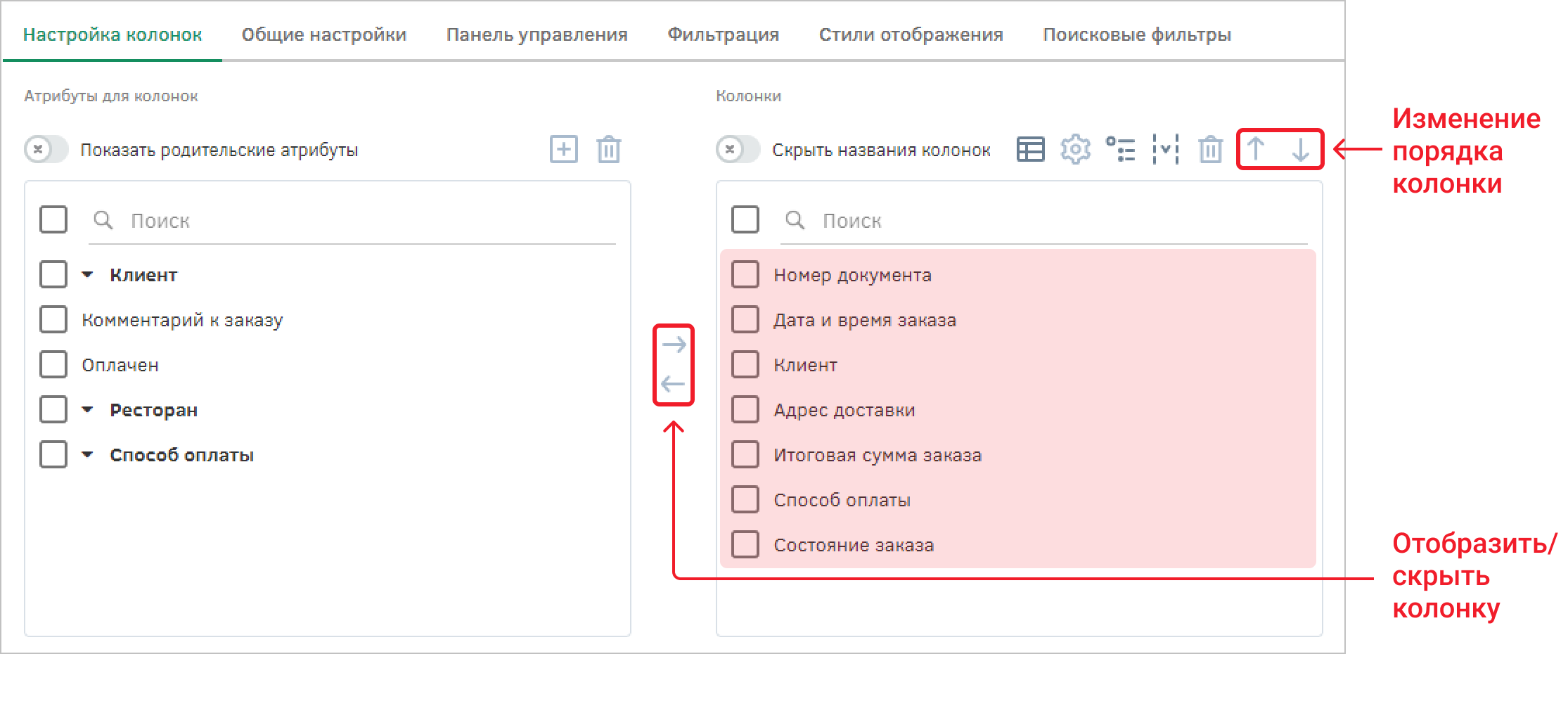The width and height of the screenshot is (1568, 718).
Task: Click right arrow to add column
Action: [674, 345]
